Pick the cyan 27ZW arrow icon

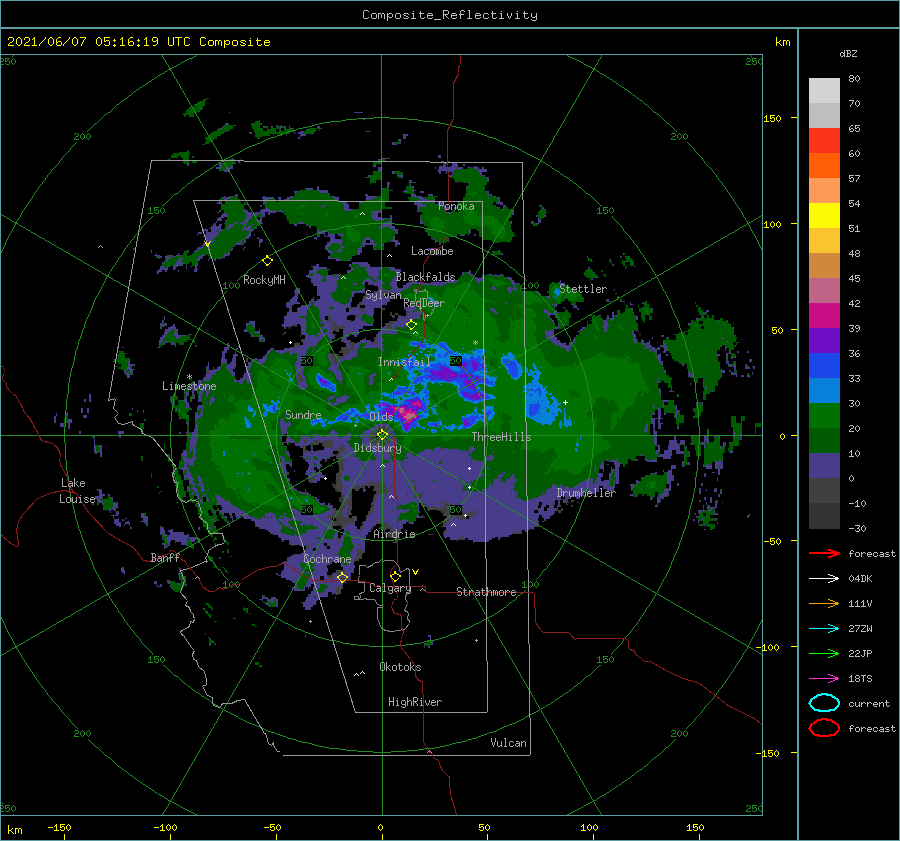coord(824,629)
